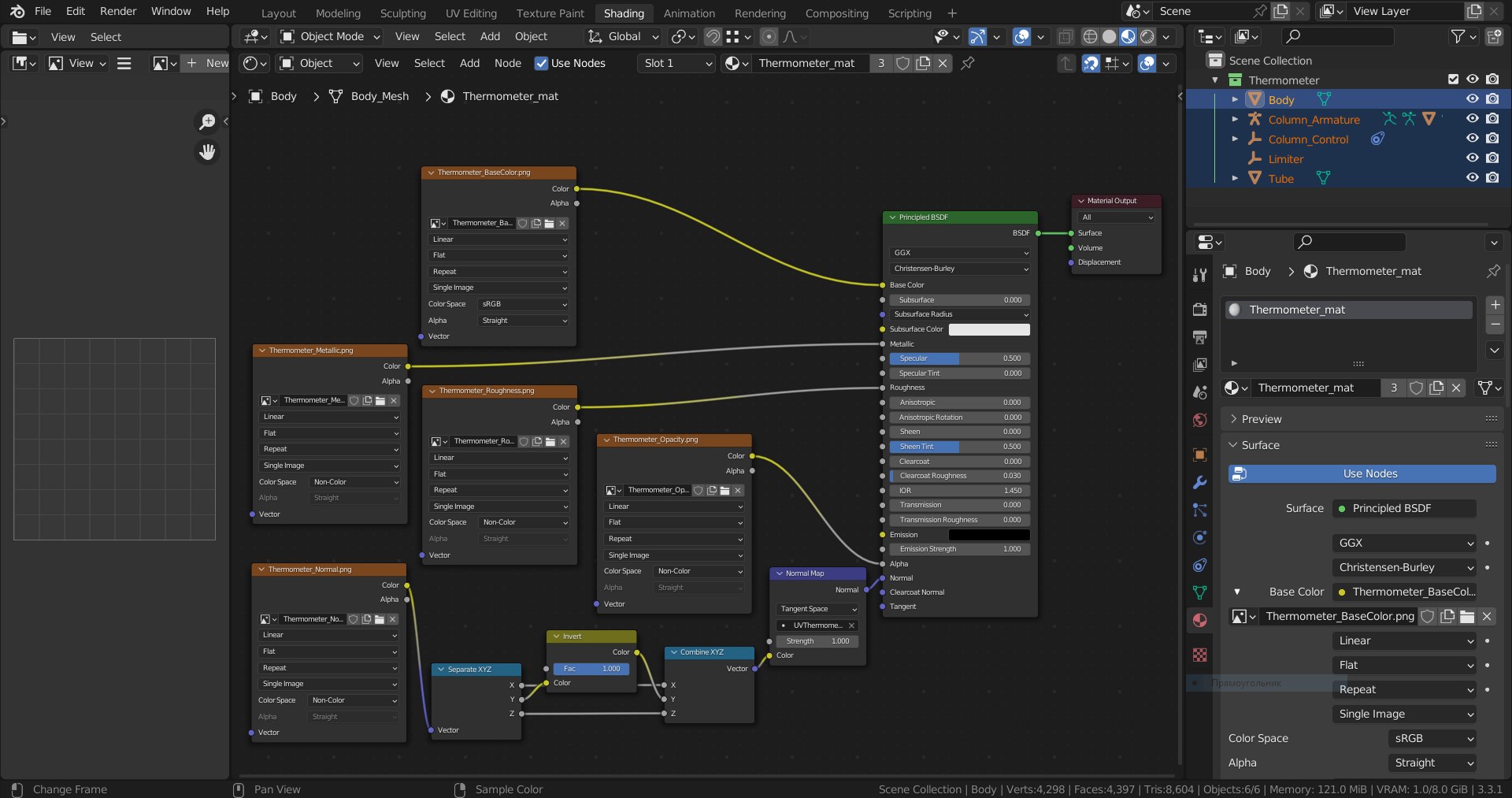Screen dimensions: 1512x798
Task: Click the Use Nodes button in properties
Action: [x=1362, y=473]
